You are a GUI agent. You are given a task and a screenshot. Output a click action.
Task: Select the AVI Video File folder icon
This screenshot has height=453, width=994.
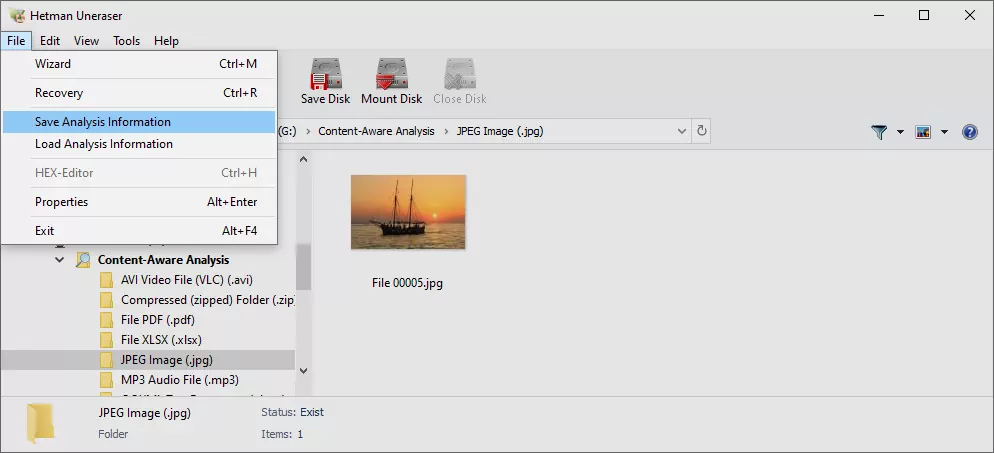point(106,280)
